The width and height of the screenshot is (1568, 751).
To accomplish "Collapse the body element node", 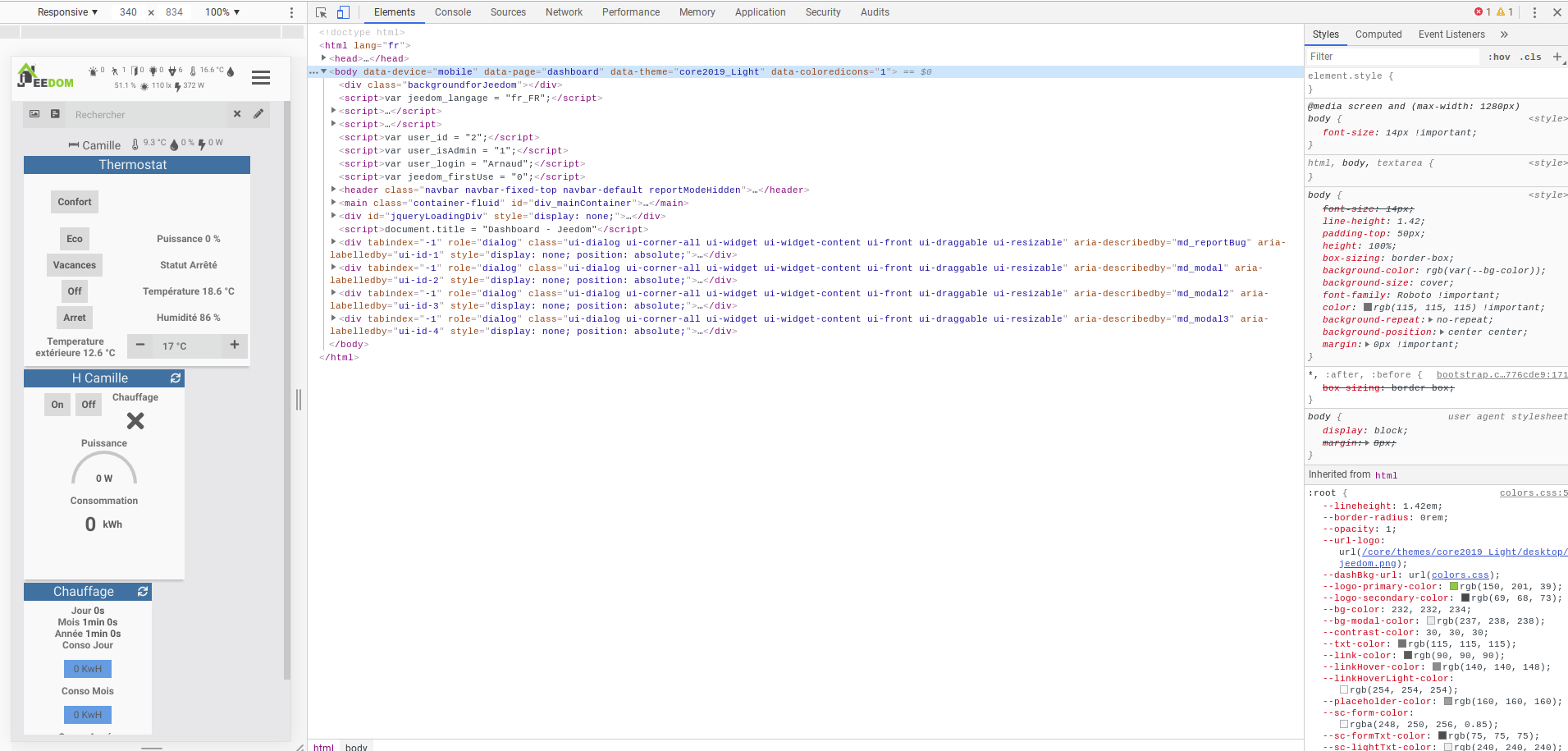I will pyautogui.click(x=324, y=71).
